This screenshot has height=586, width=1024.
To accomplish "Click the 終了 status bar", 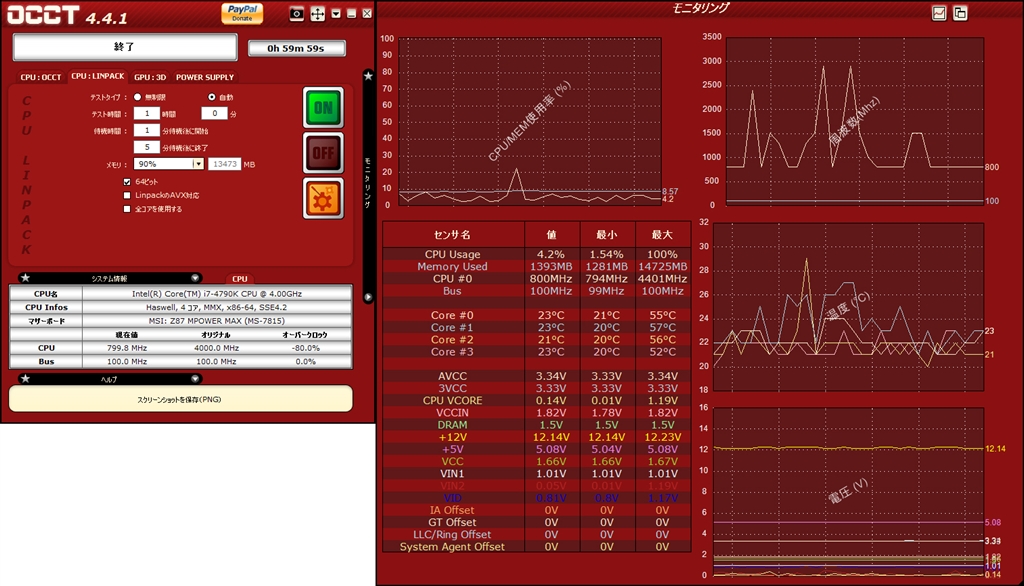I will (125, 47).
